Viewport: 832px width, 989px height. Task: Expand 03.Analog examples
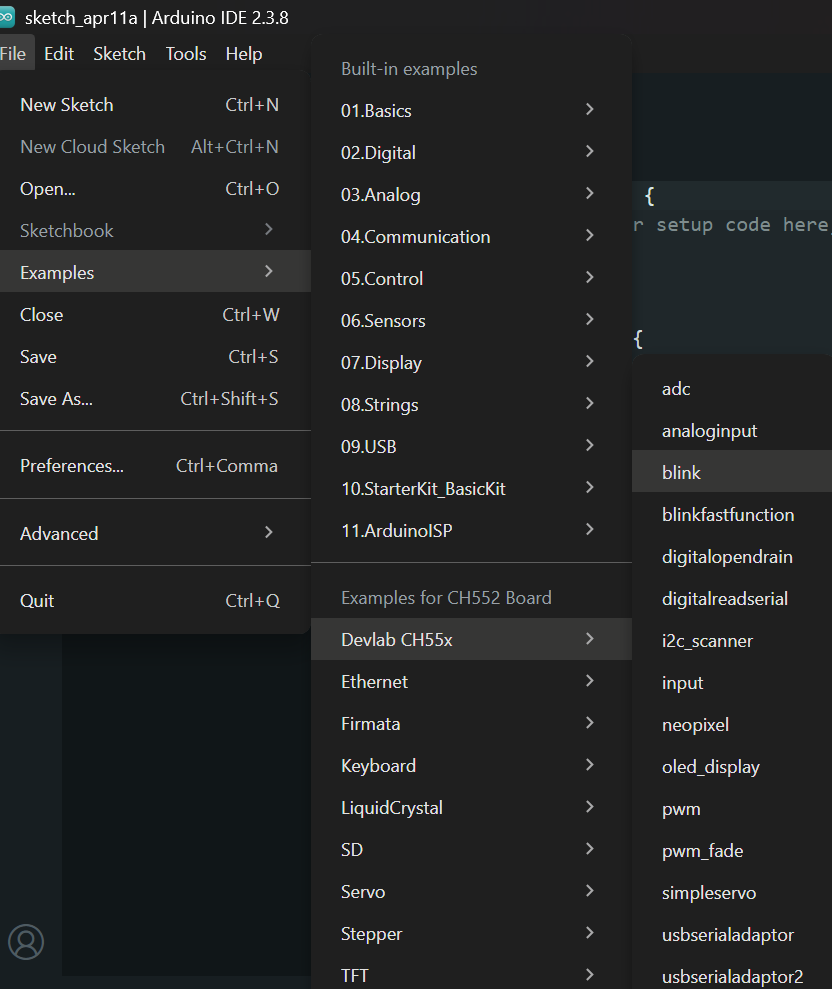[x=471, y=195]
